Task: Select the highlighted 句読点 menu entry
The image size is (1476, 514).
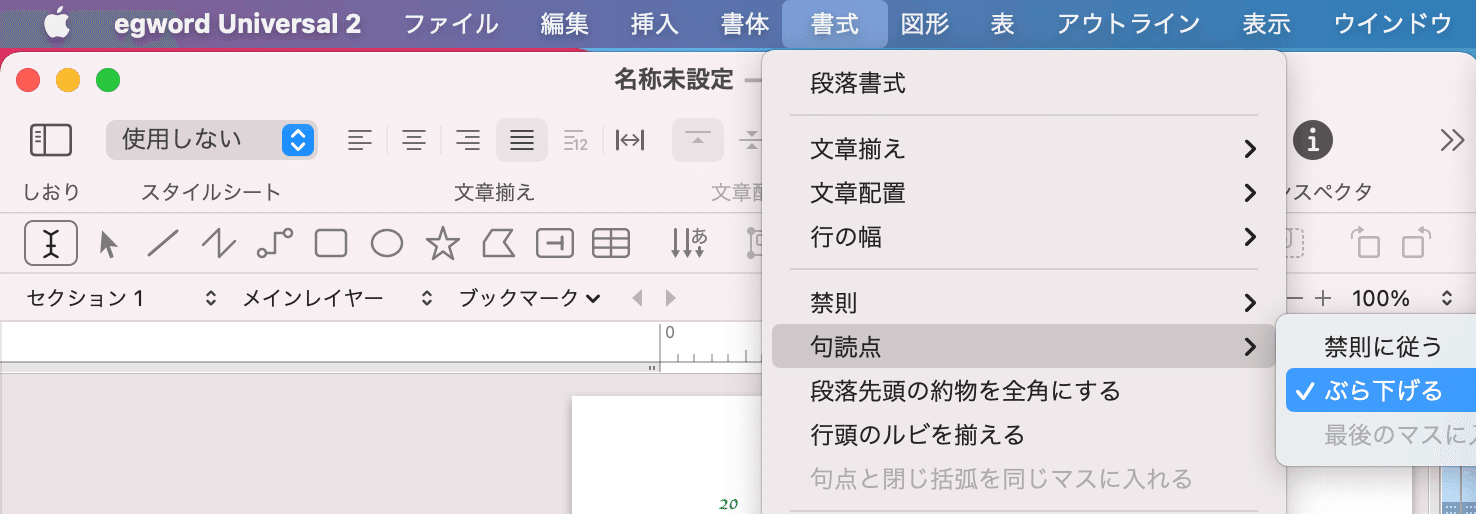Action: [1024, 346]
